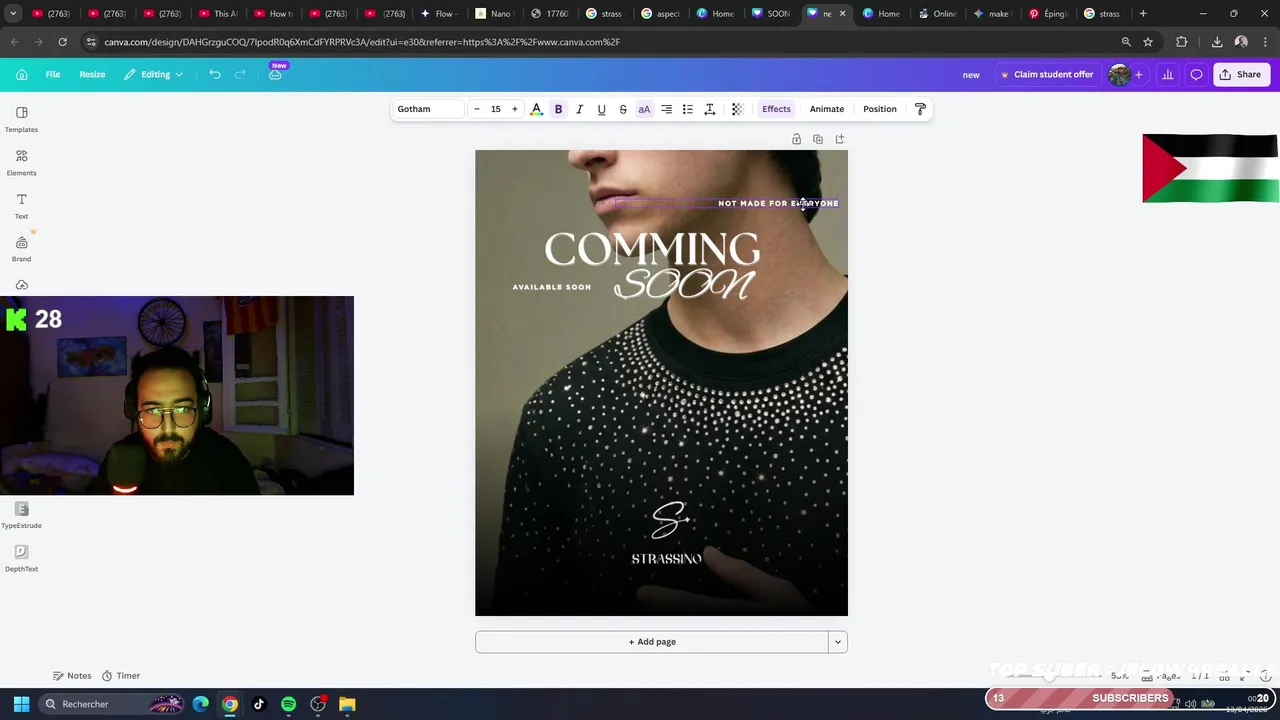Click the Redo arrow
The image size is (1280, 720).
[x=240, y=74]
